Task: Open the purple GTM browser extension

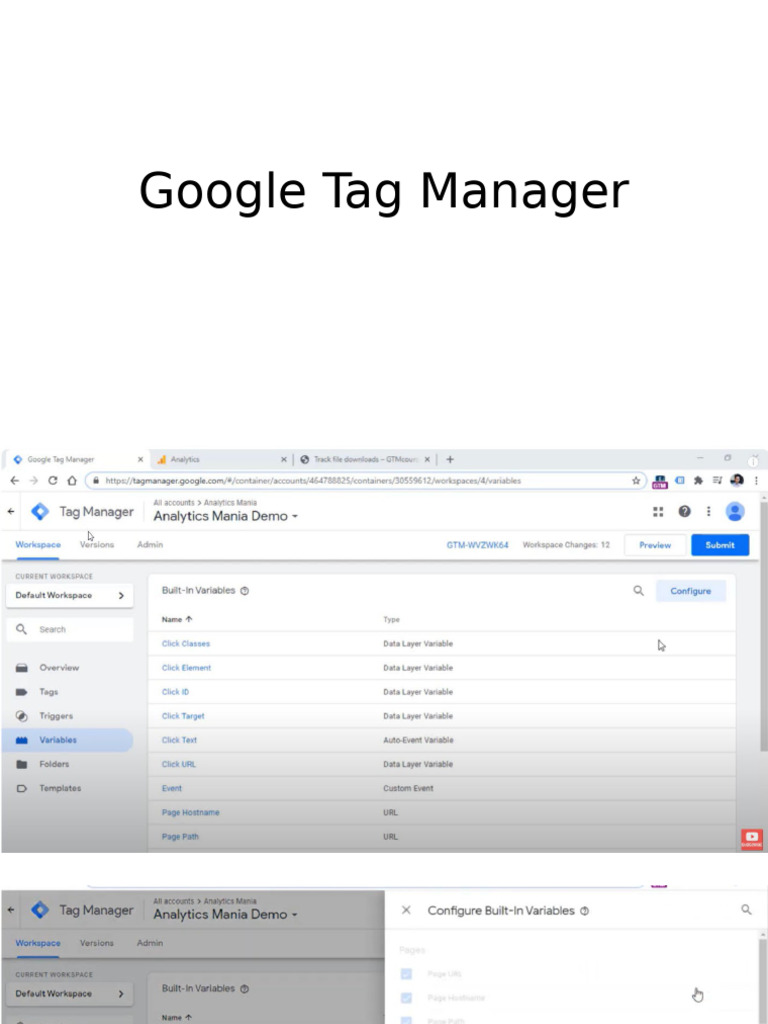Action: pyautogui.click(x=660, y=481)
